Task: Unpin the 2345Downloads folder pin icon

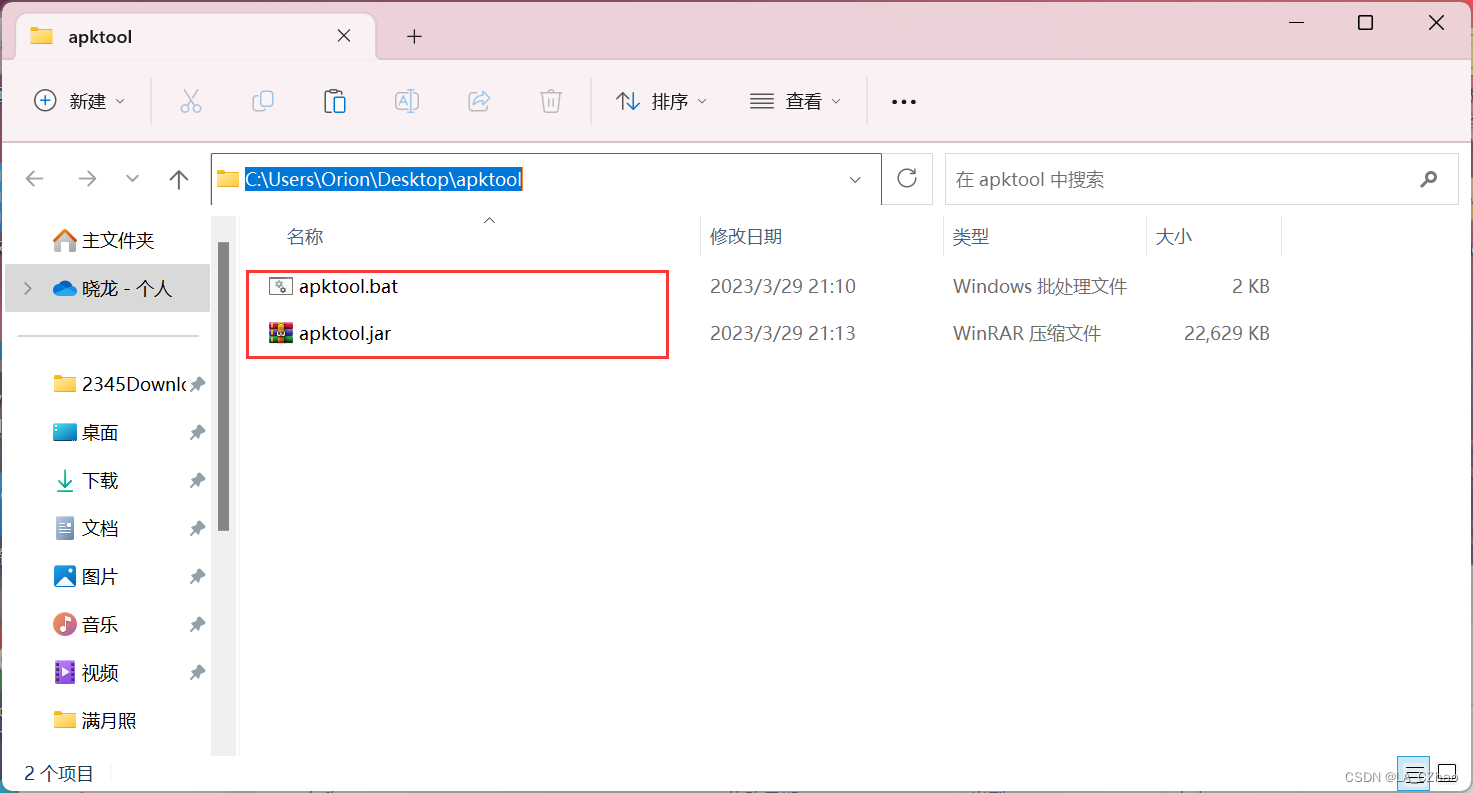Action: click(x=198, y=384)
